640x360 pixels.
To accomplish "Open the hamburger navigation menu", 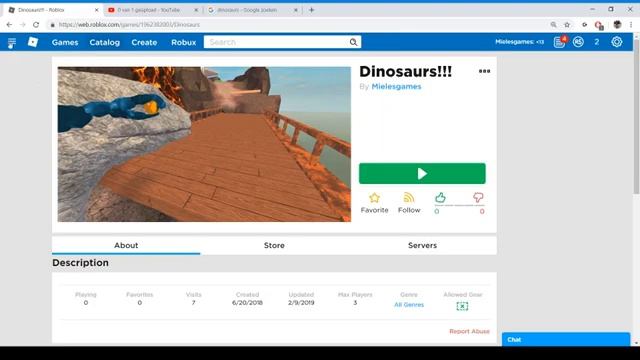I will click(x=11, y=42).
